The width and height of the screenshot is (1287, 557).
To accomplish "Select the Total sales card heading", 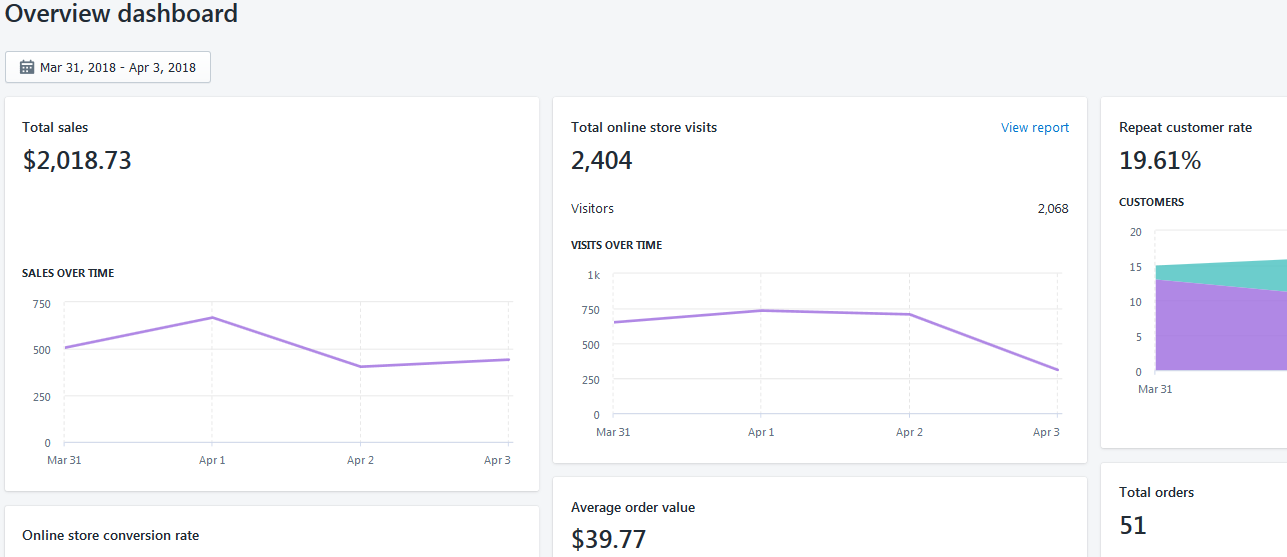I will coord(55,128).
